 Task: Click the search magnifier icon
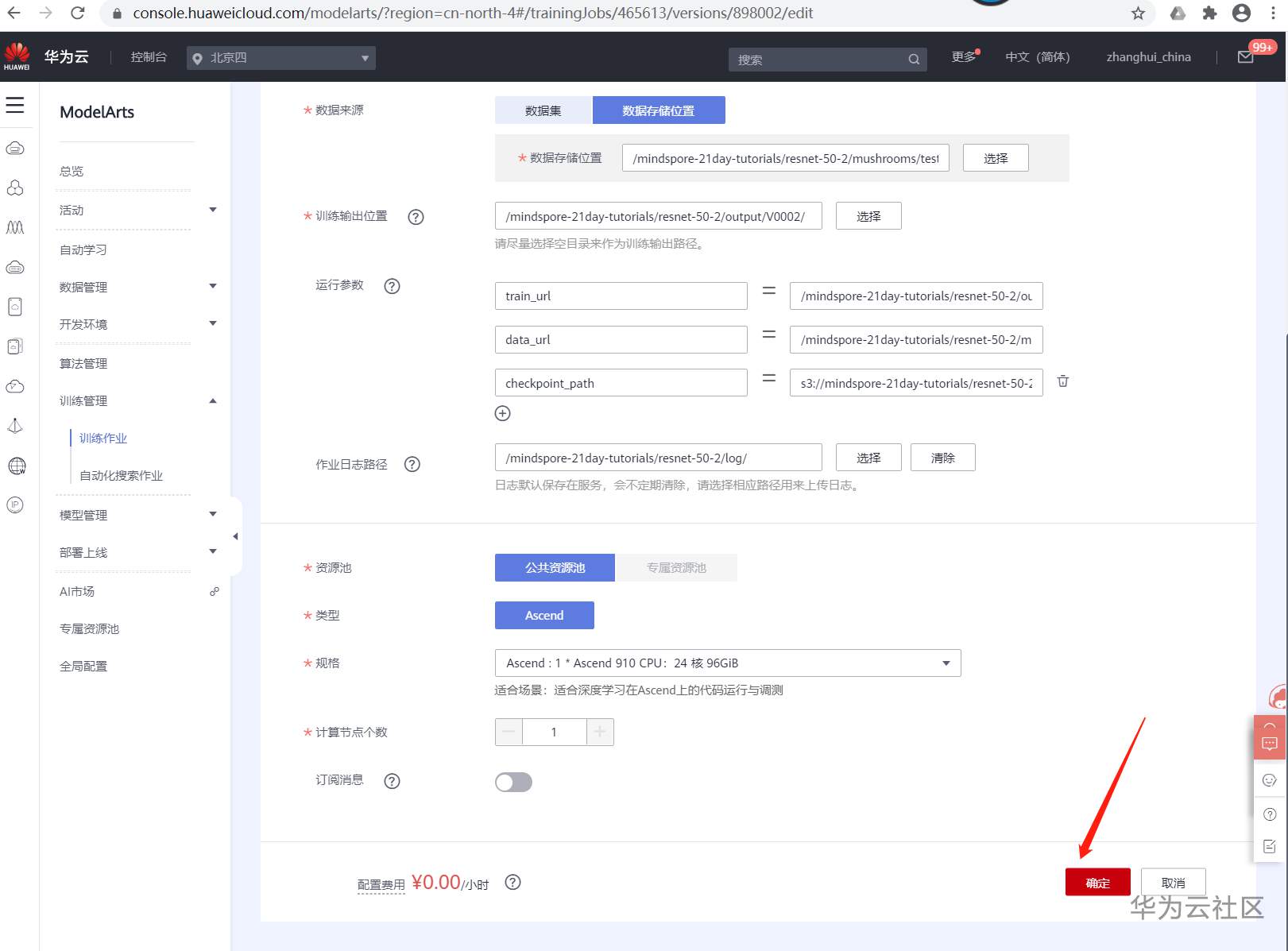(914, 59)
